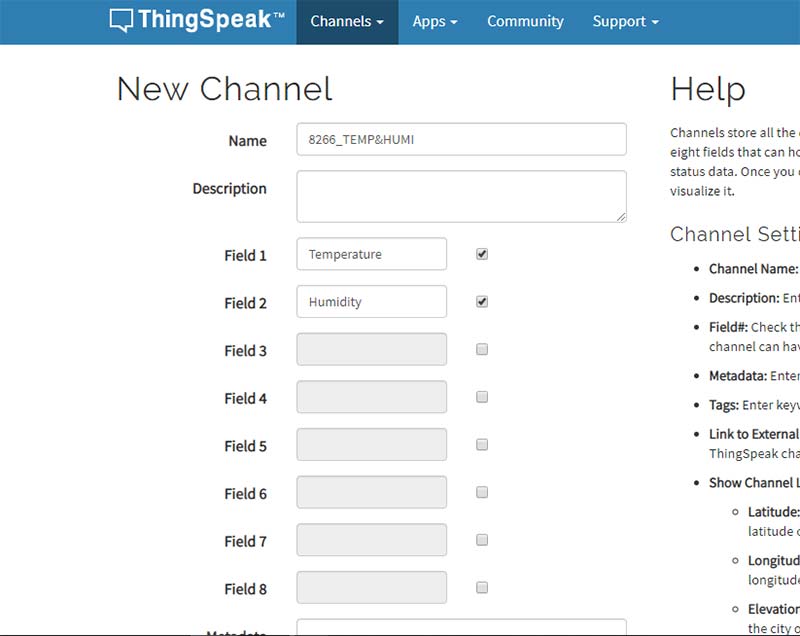Click the Metadata text box

[461, 628]
